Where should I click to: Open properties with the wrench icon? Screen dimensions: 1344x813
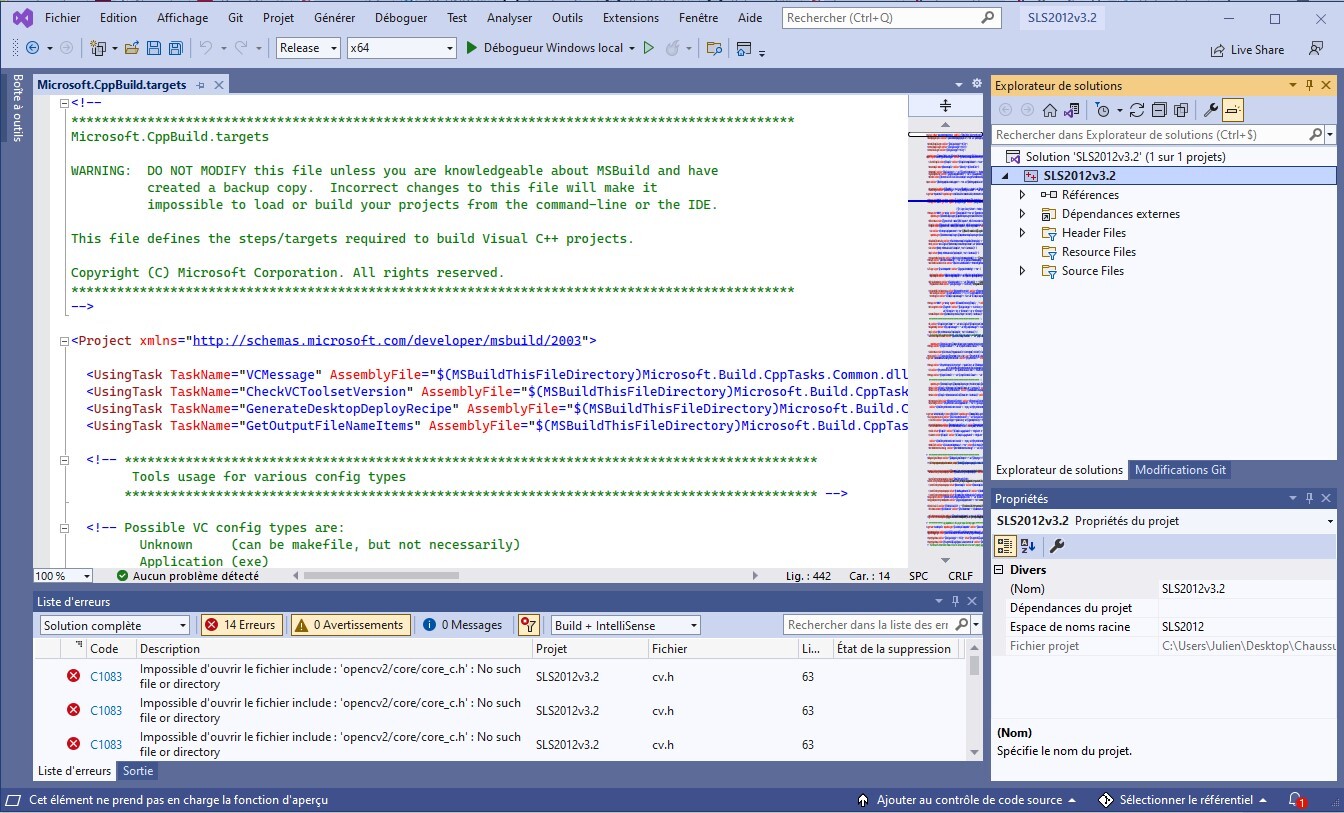[1209, 110]
